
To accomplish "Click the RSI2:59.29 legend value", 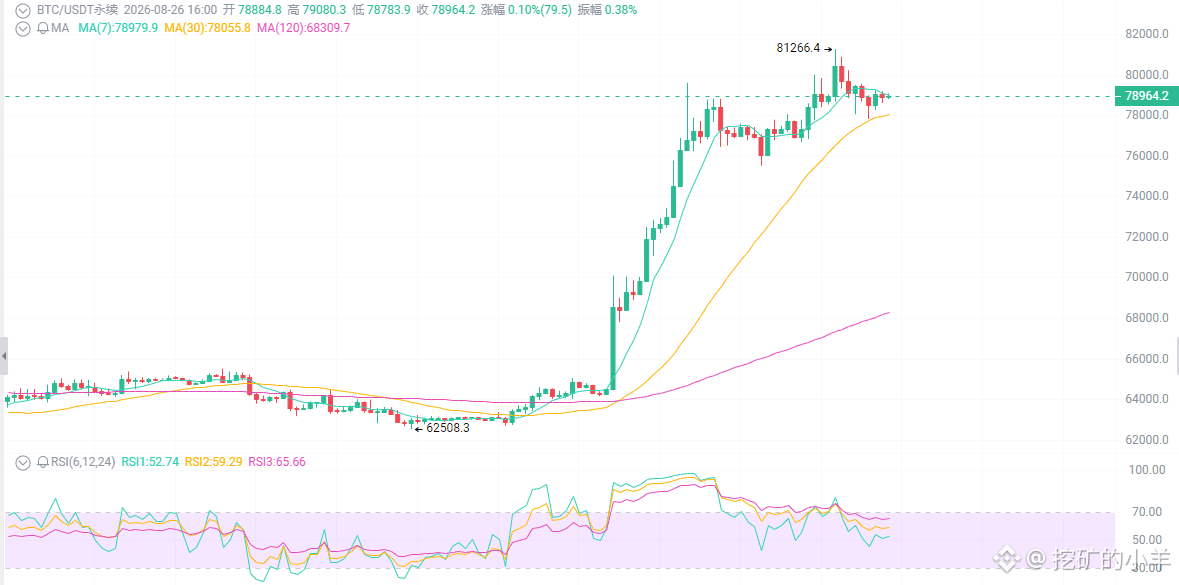I will click(214, 462).
